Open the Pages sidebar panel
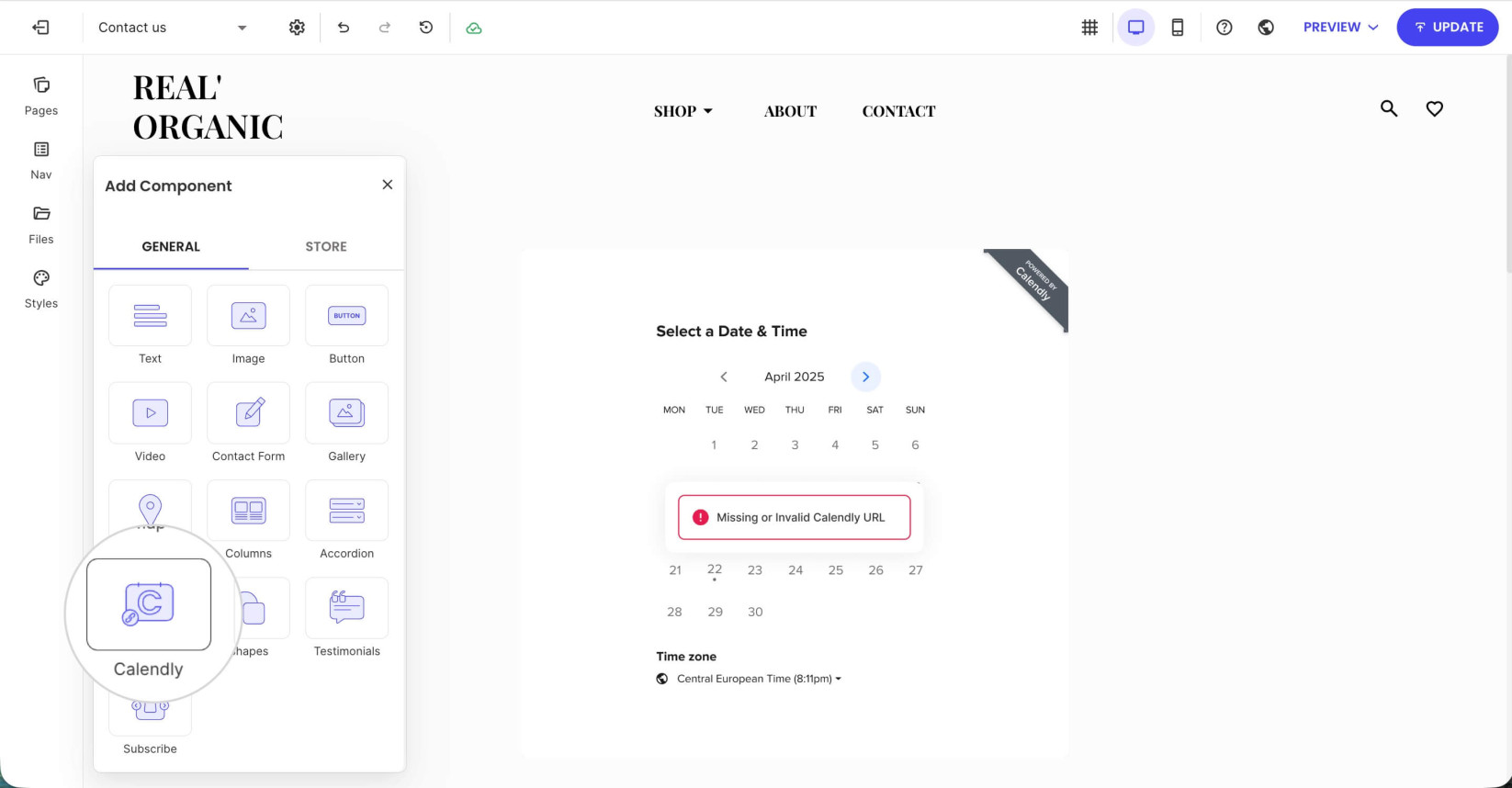Viewport: 1512px width, 788px height. pyautogui.click(x=41, y=96)
